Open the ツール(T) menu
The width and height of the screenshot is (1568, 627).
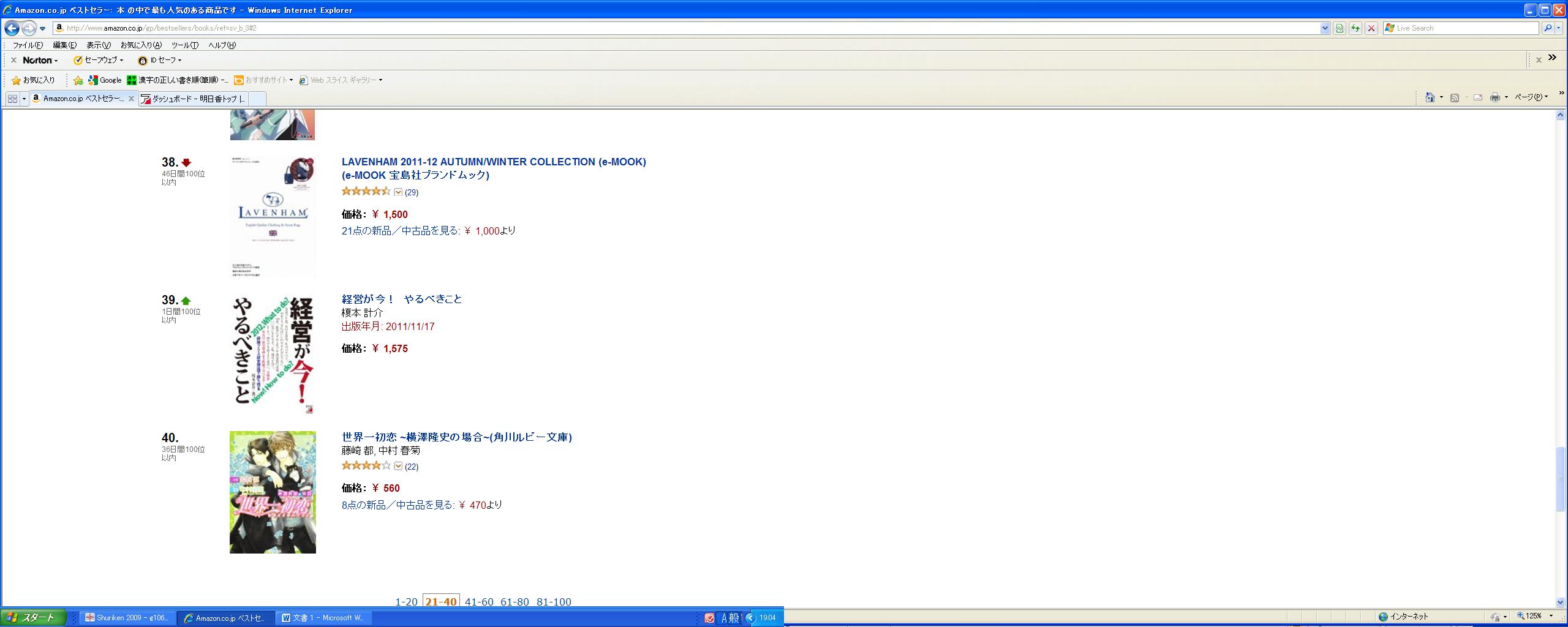[184, 45]
